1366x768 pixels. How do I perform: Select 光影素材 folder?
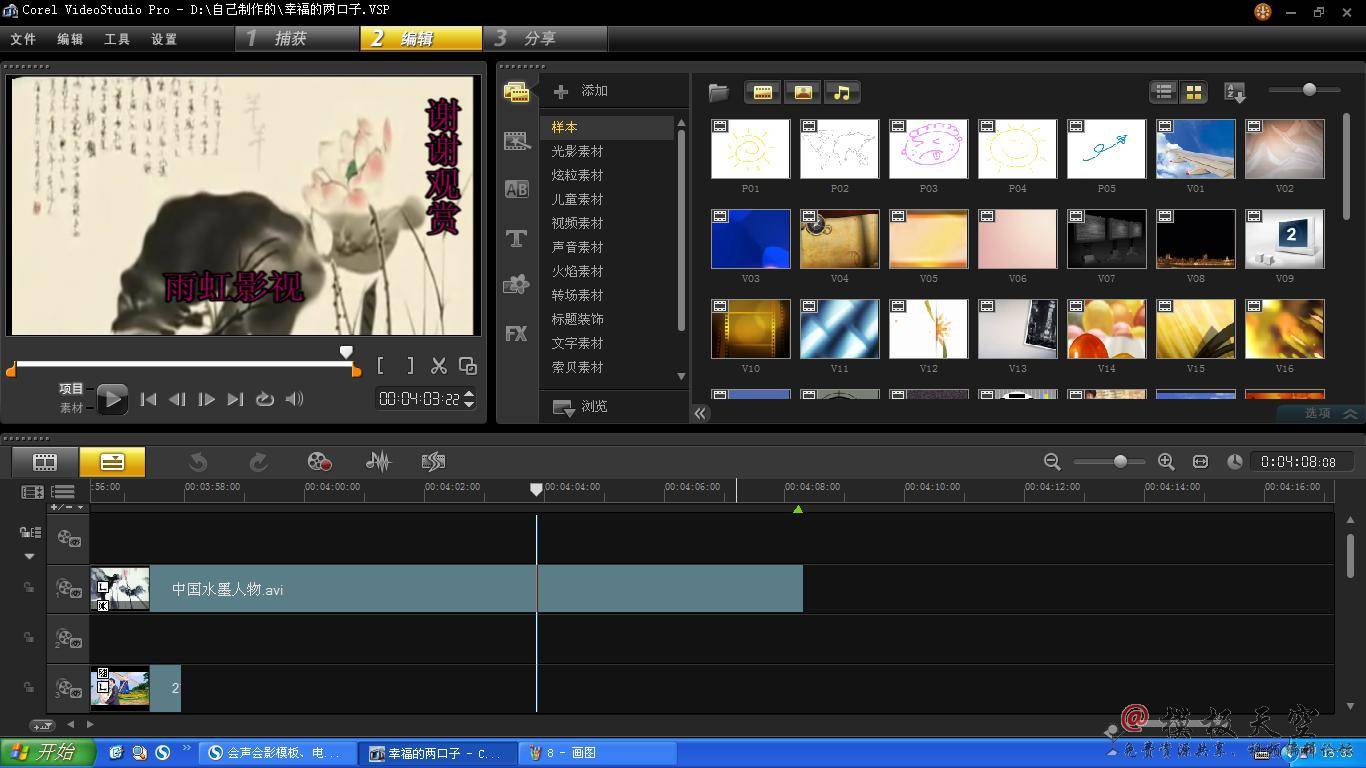pyautogui.click(x=578, y=151)
